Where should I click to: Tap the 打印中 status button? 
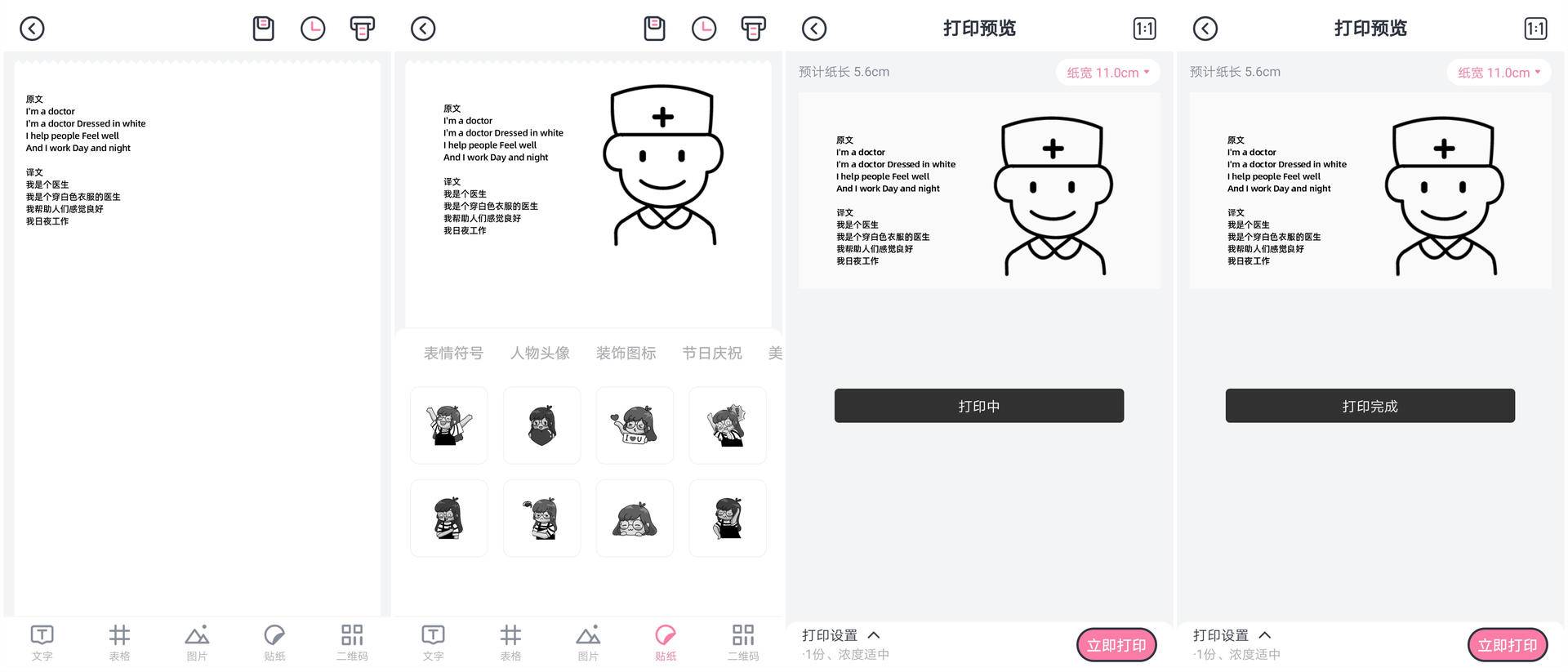click(979, 406)
